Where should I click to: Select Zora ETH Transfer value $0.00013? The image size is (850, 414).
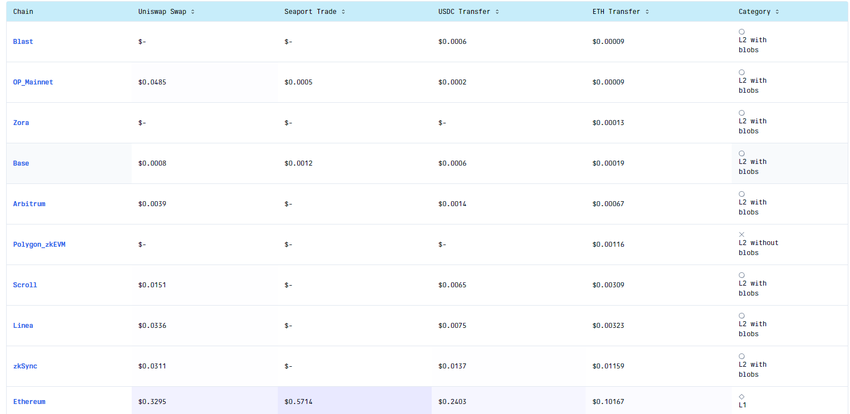608,123
